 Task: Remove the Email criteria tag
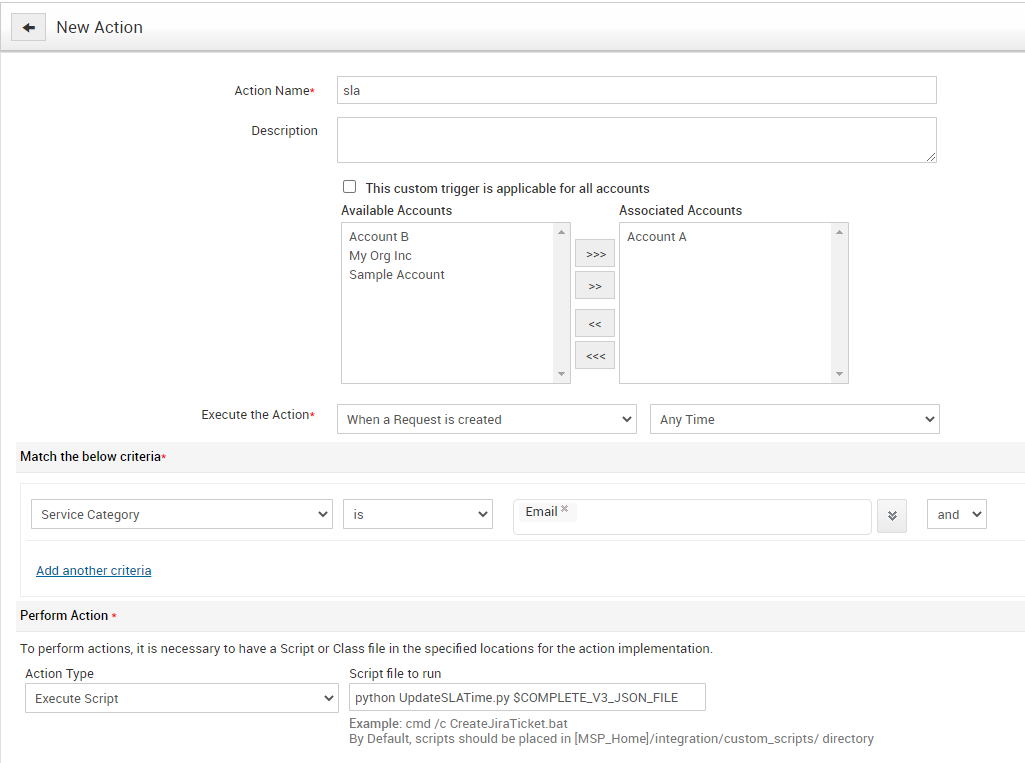[564, 510]
